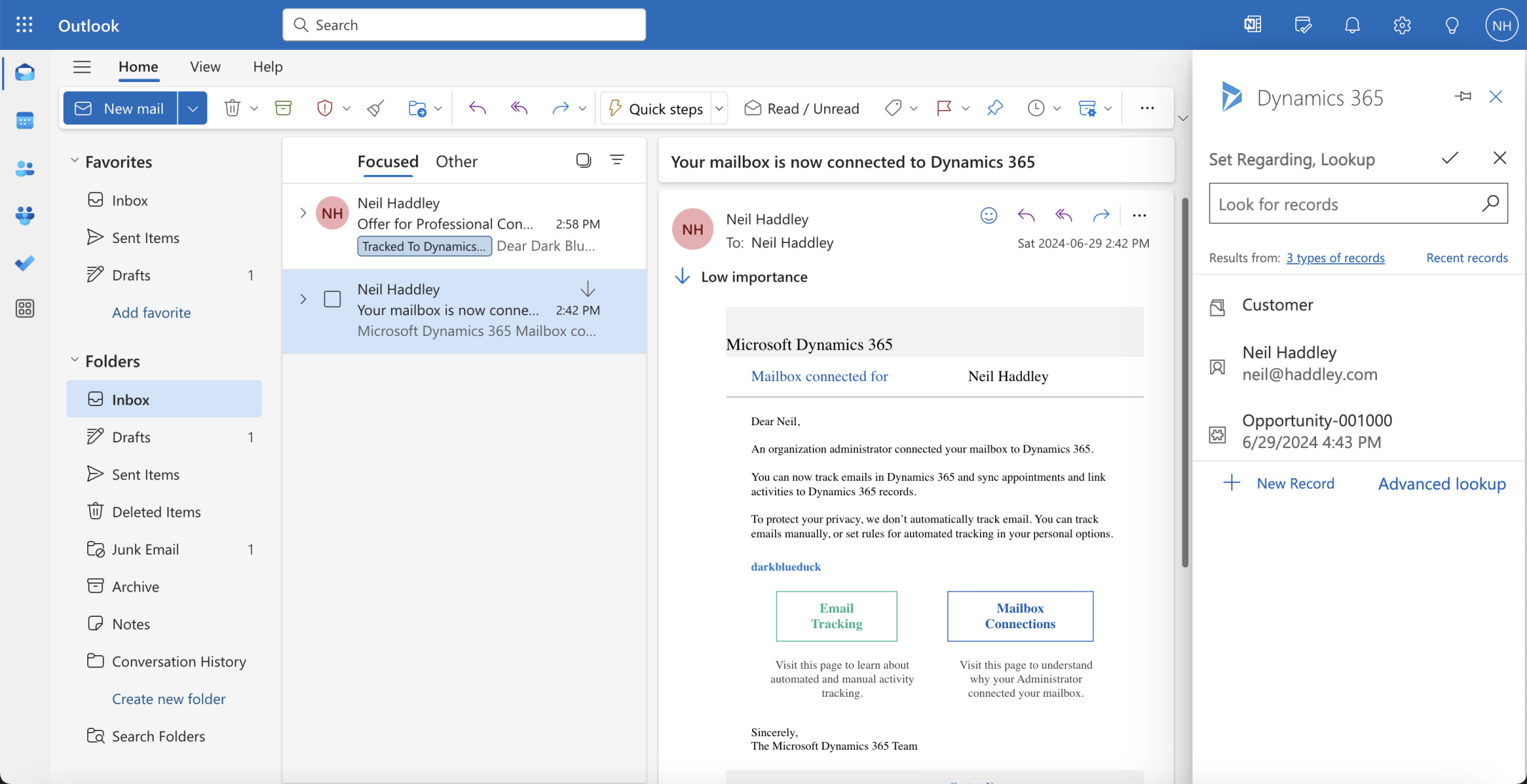Image resolution: width=1527 pixels, height=784 pixels.
Task: Search records with the magnifier in Look for records
Action: pyautogui.click(x=1491, y=204)
